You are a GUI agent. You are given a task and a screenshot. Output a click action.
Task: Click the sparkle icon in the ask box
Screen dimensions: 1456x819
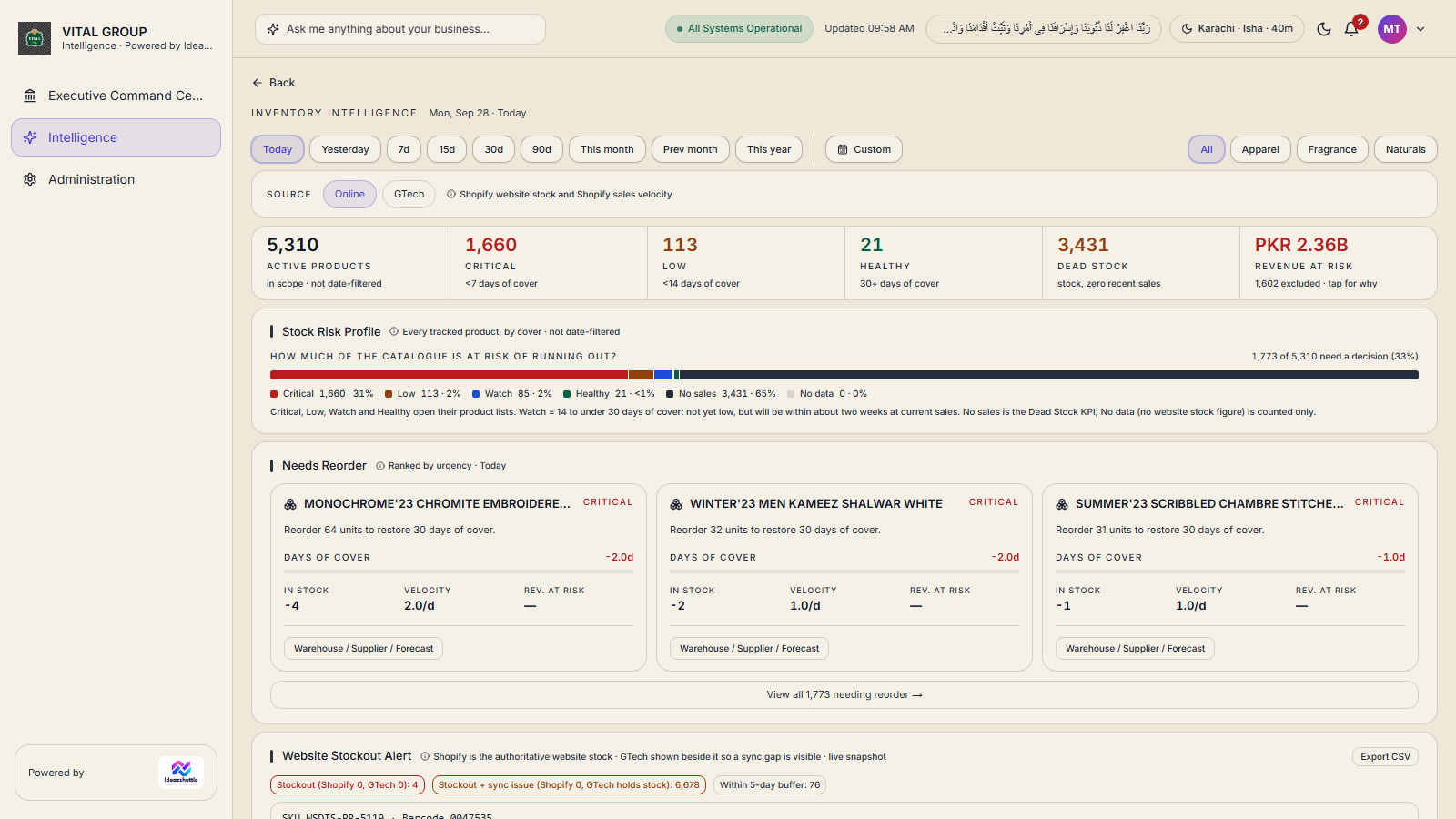[273, 29]
